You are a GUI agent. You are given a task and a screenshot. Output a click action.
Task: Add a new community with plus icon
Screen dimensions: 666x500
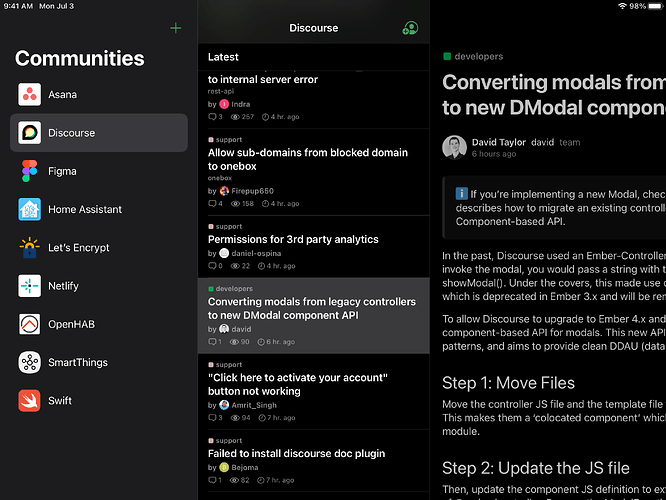175,28
